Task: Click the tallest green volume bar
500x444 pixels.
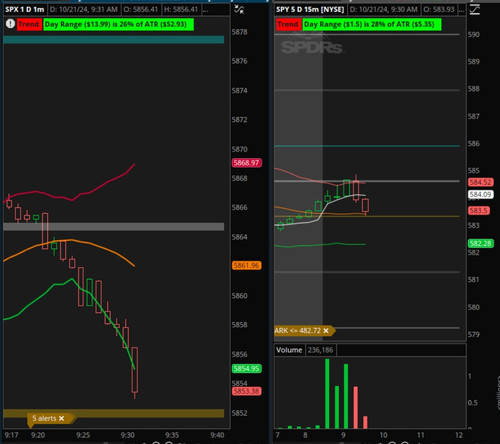Action: [x=327, y=394]
